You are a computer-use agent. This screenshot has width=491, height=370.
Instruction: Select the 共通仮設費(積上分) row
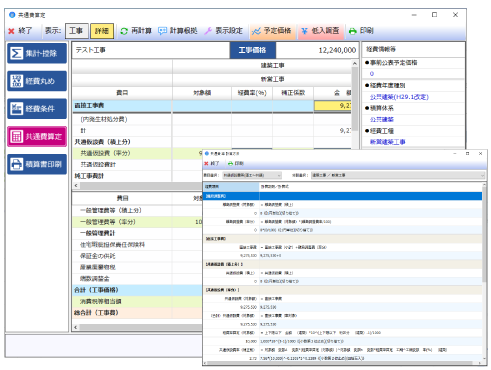tap(212, 142)
